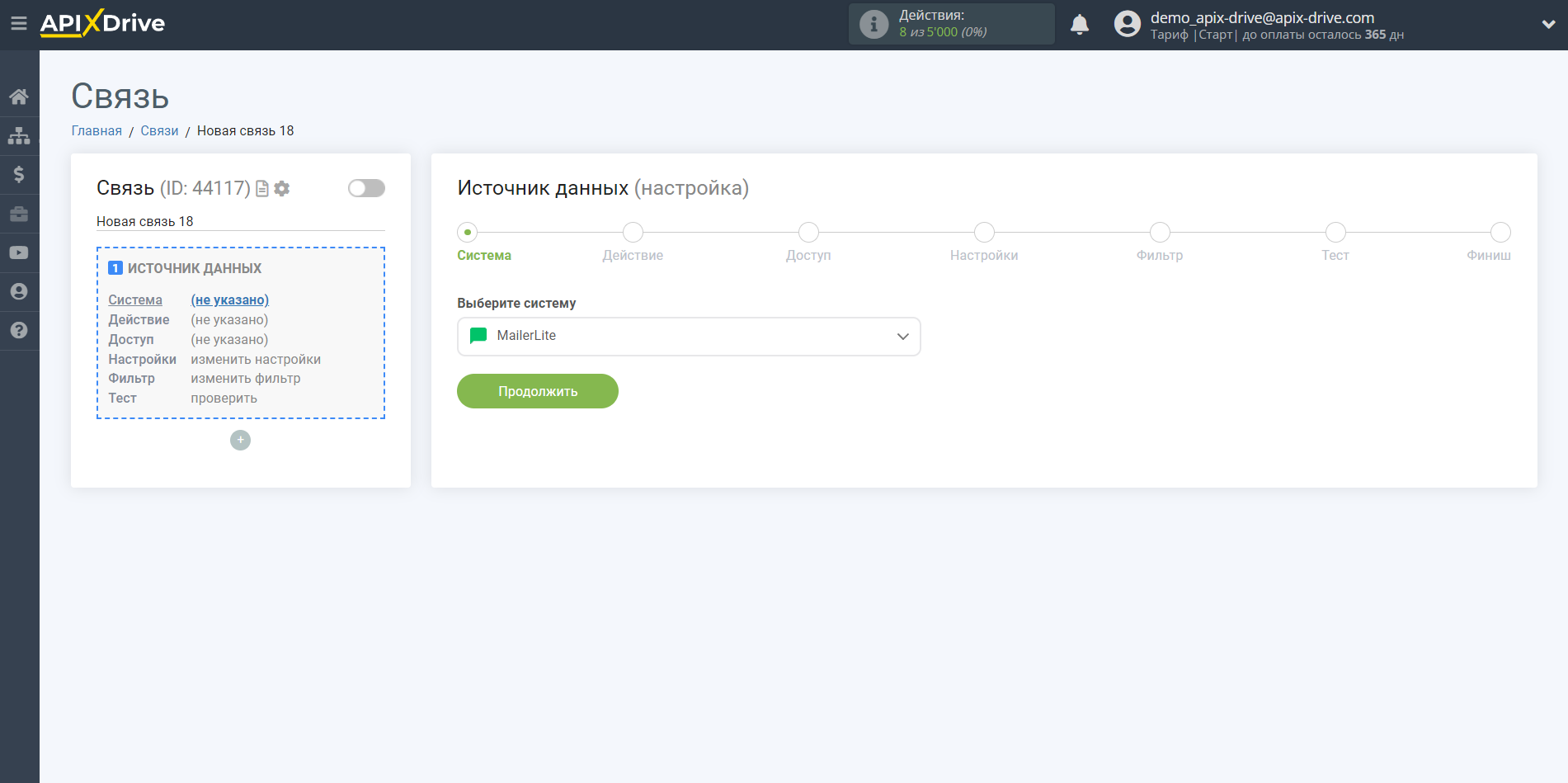The height and width of the screenshot is (783, 1568).
Task: Open the Home sidebar icon
Action: [x=19, y=97]
